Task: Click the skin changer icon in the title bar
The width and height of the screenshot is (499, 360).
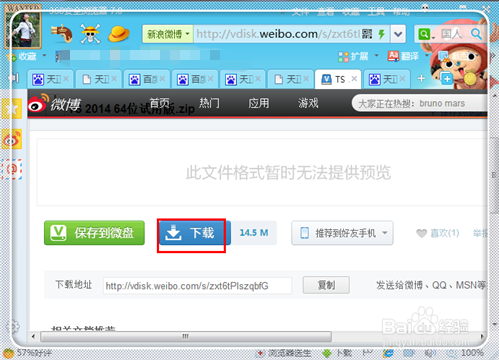Action: click(425, 8)
